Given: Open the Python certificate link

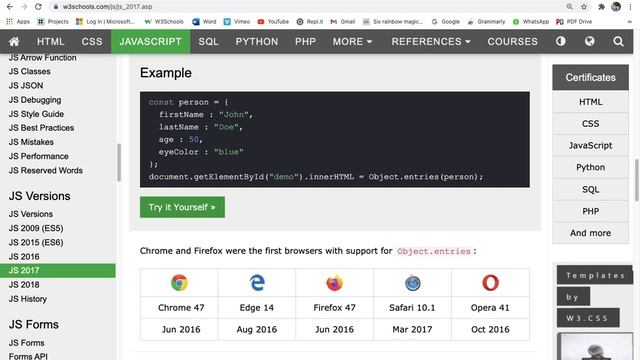Looking at the screenshot, I should pos(591,167).
